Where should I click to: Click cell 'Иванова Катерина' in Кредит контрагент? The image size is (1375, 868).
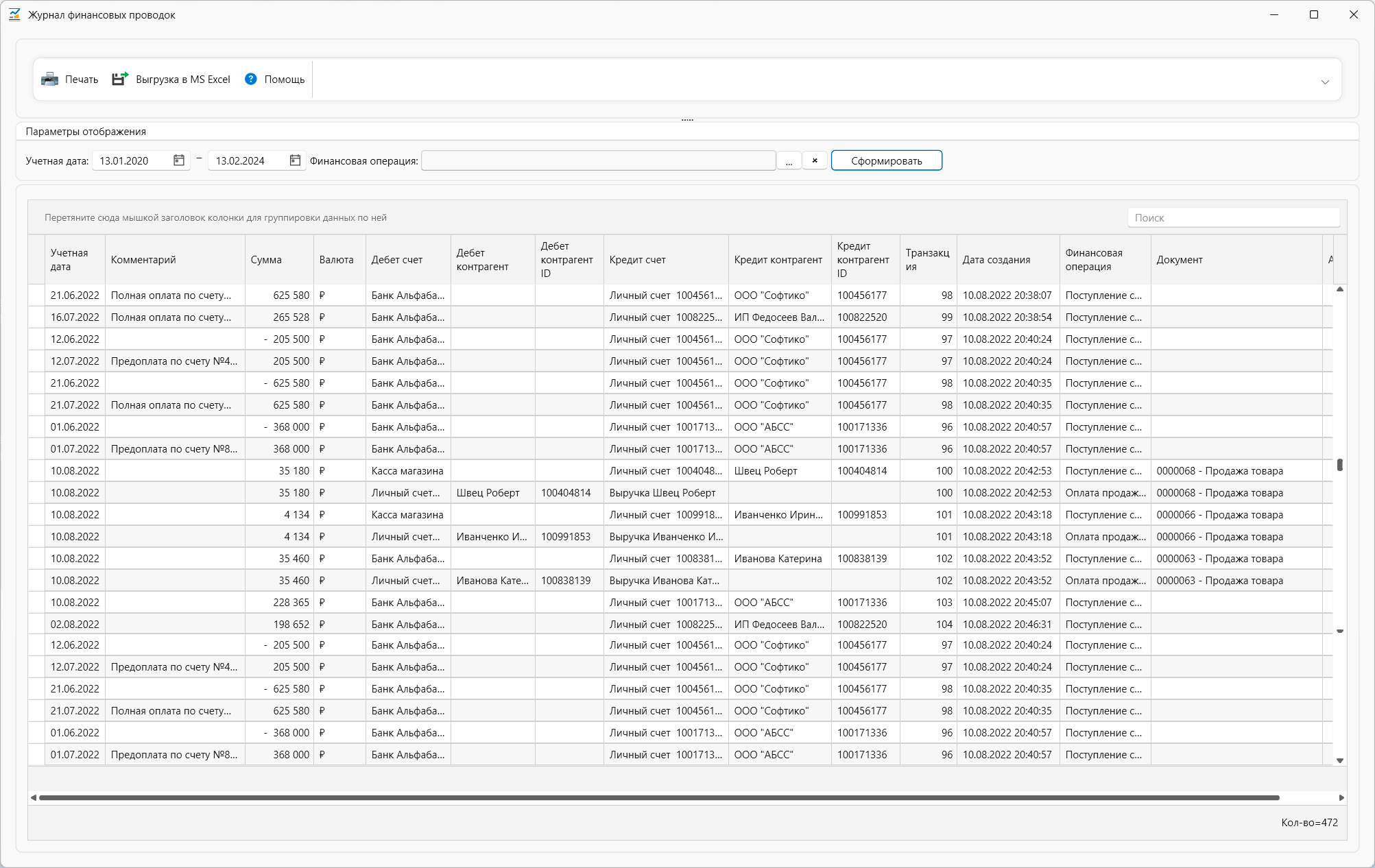(x=780, y=559)
